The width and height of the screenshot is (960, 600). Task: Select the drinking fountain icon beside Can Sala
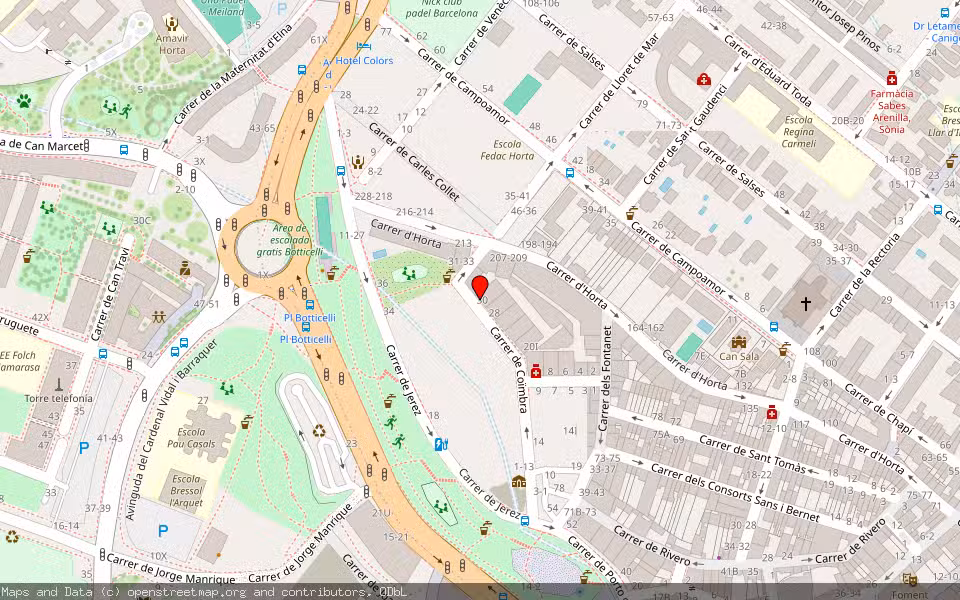click(783, 350)
